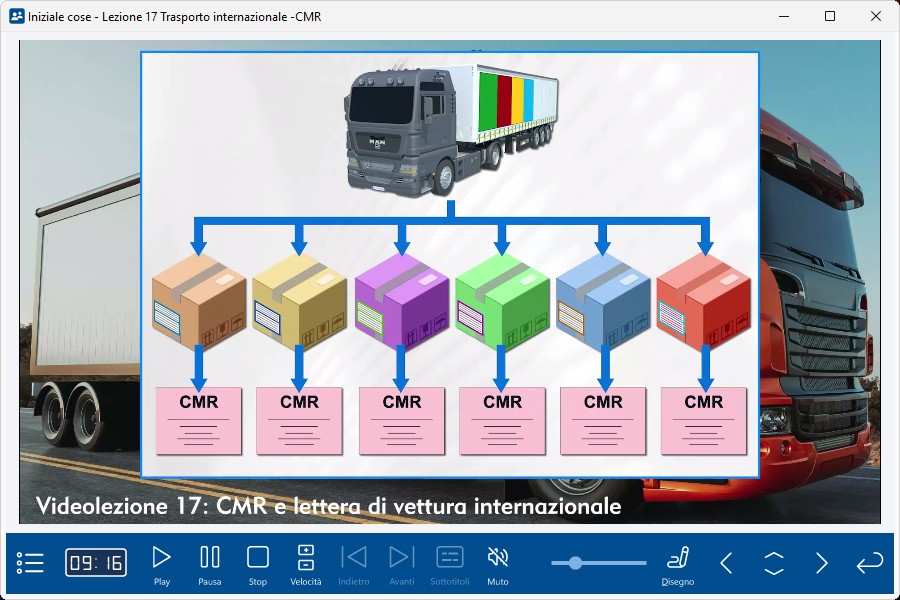The width and height of the screenshot is (900, 600).
Task: Click the return back arrow icon
Action: 869,563
